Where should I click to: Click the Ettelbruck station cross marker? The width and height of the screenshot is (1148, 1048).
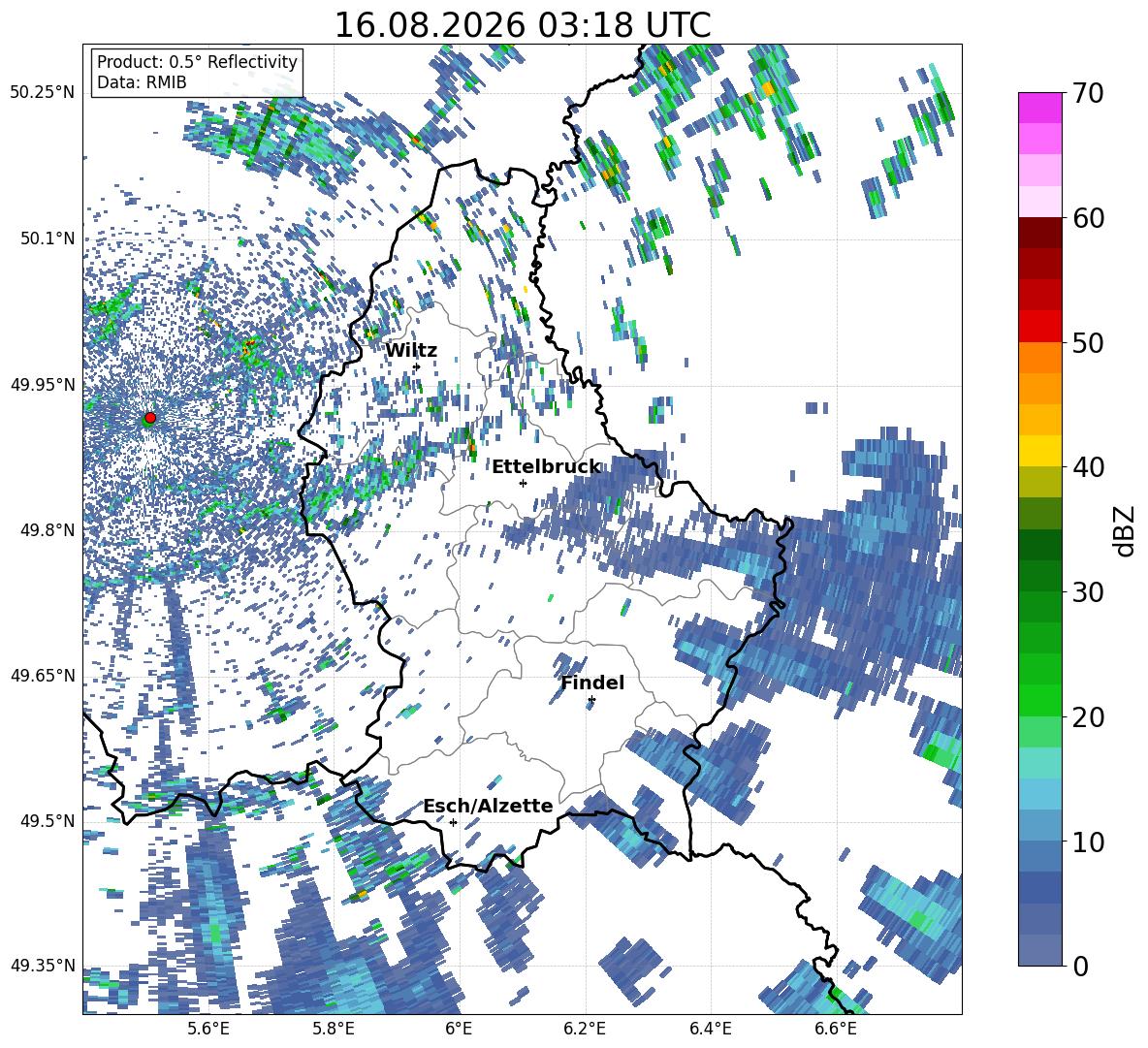523,483
